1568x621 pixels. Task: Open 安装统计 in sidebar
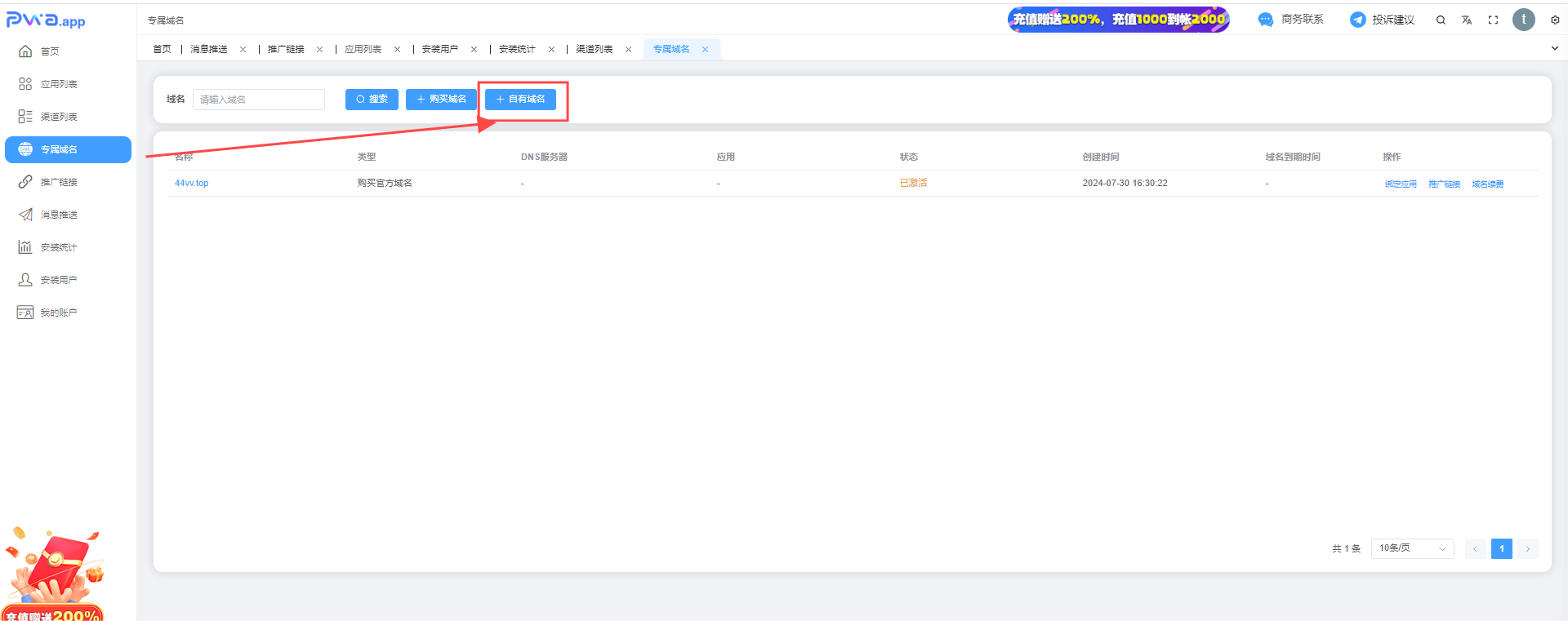click(58, 247)
